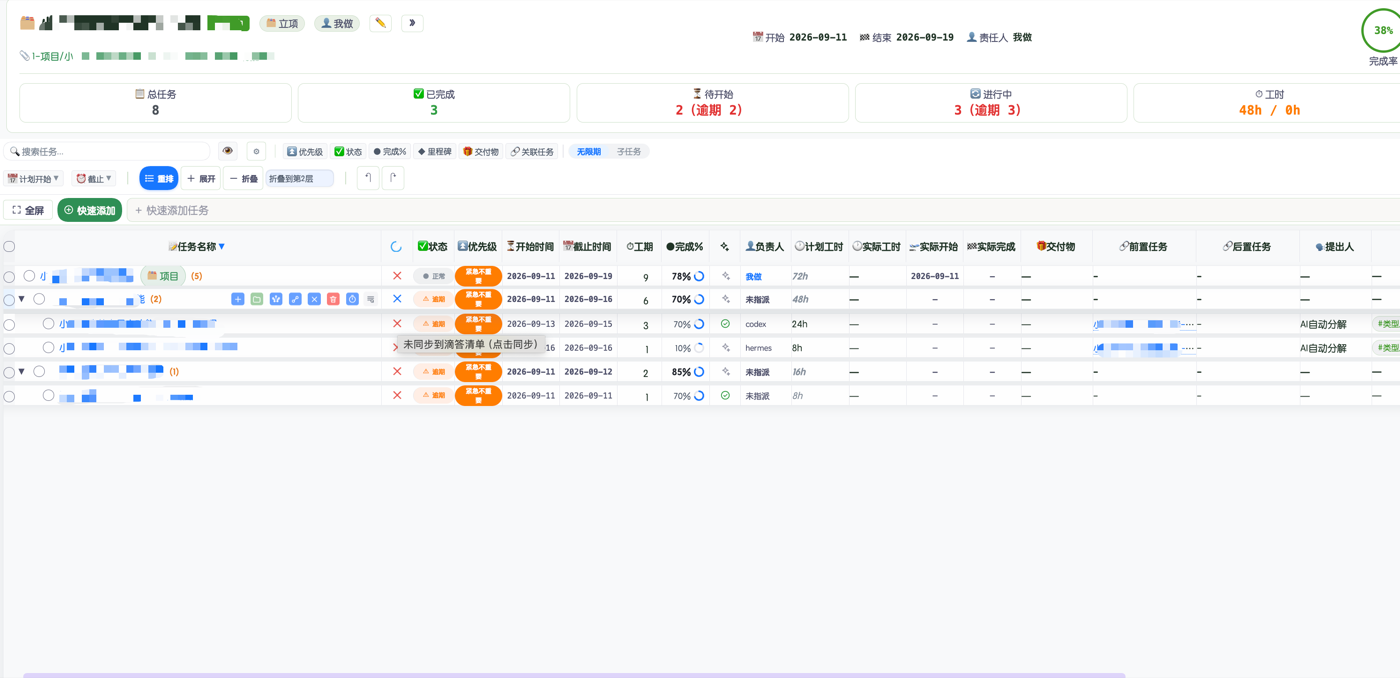Image resolution: width=1400 pixels, height=678 pixels.
Task: Toggle the eye visibility button near search
Action: (x=228, y=152)
